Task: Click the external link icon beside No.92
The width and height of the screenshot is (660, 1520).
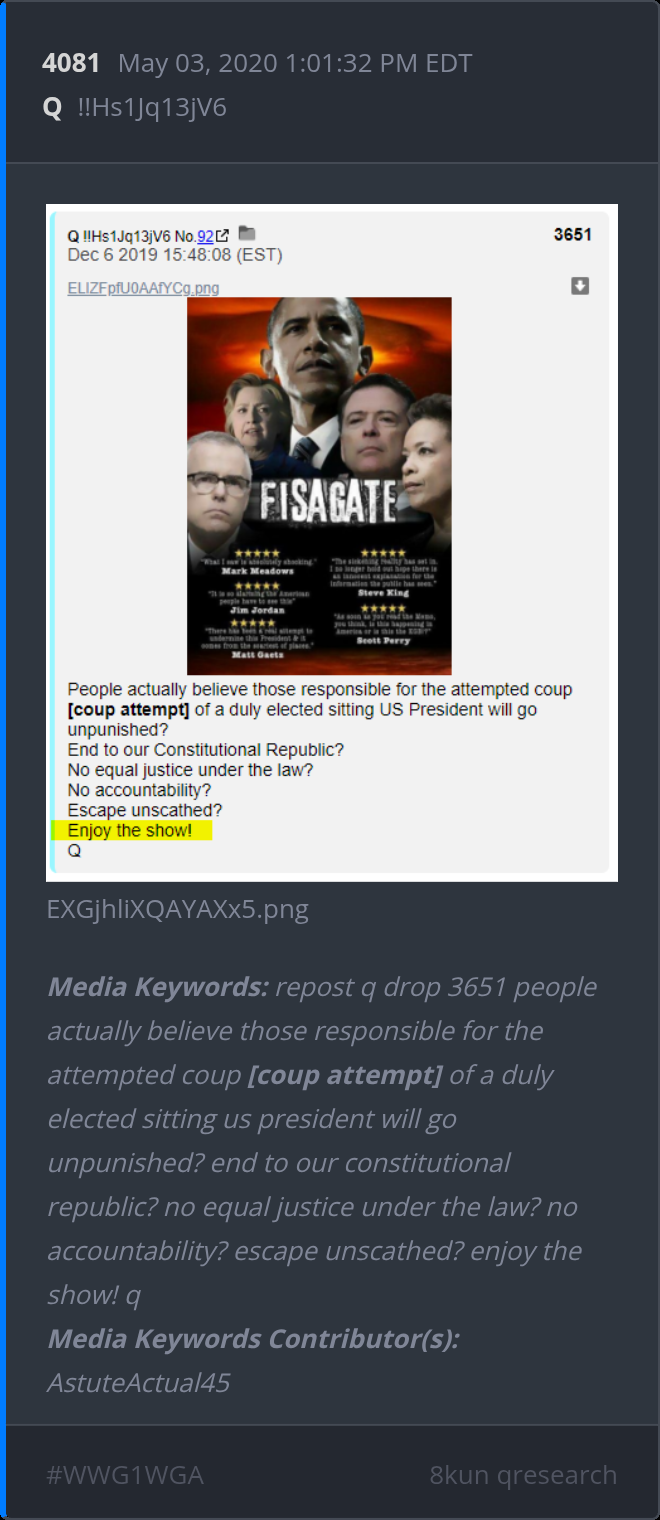Action: click(x=223, y=236)
